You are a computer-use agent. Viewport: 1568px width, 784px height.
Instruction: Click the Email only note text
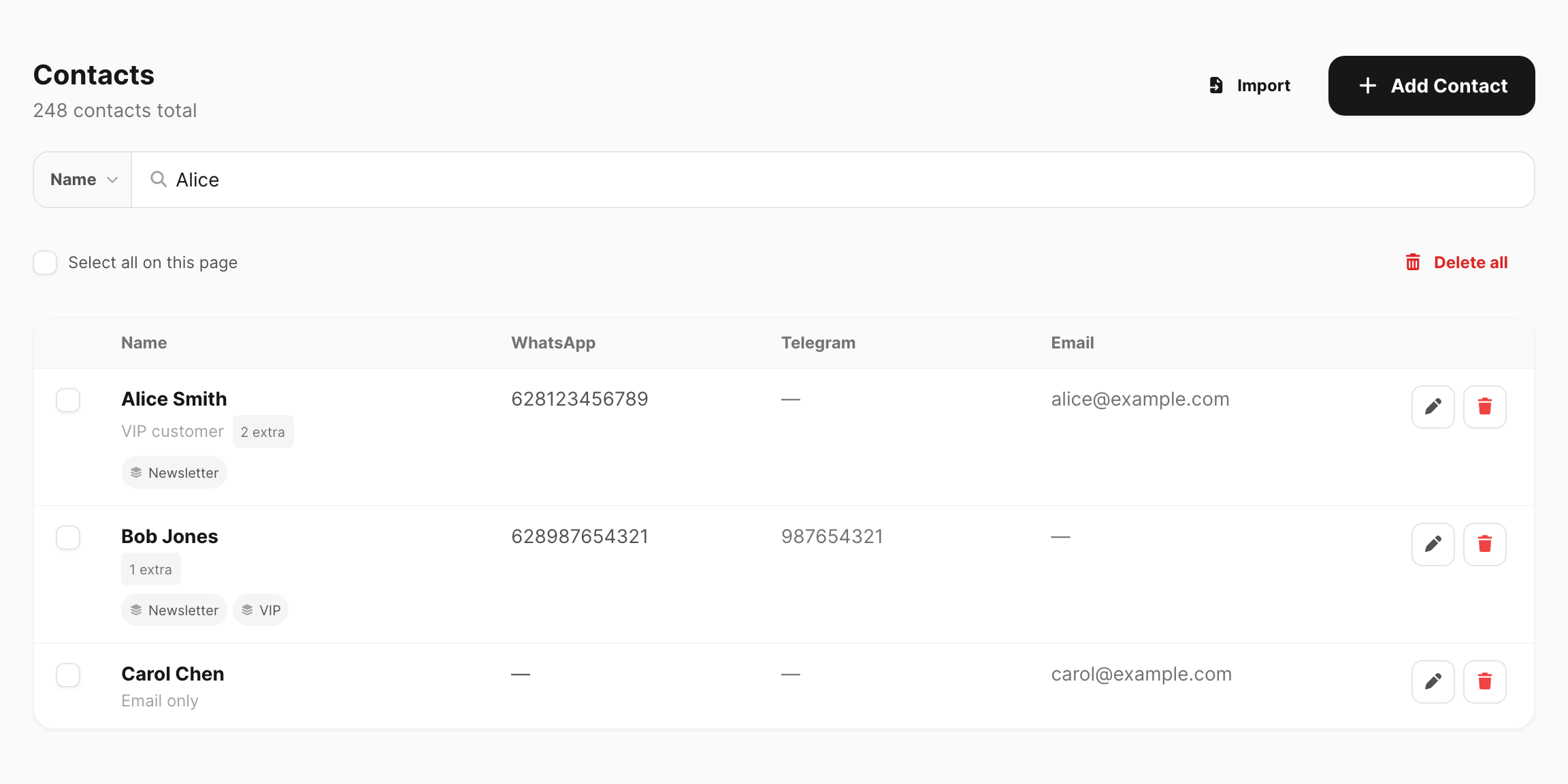click(160, 701)
